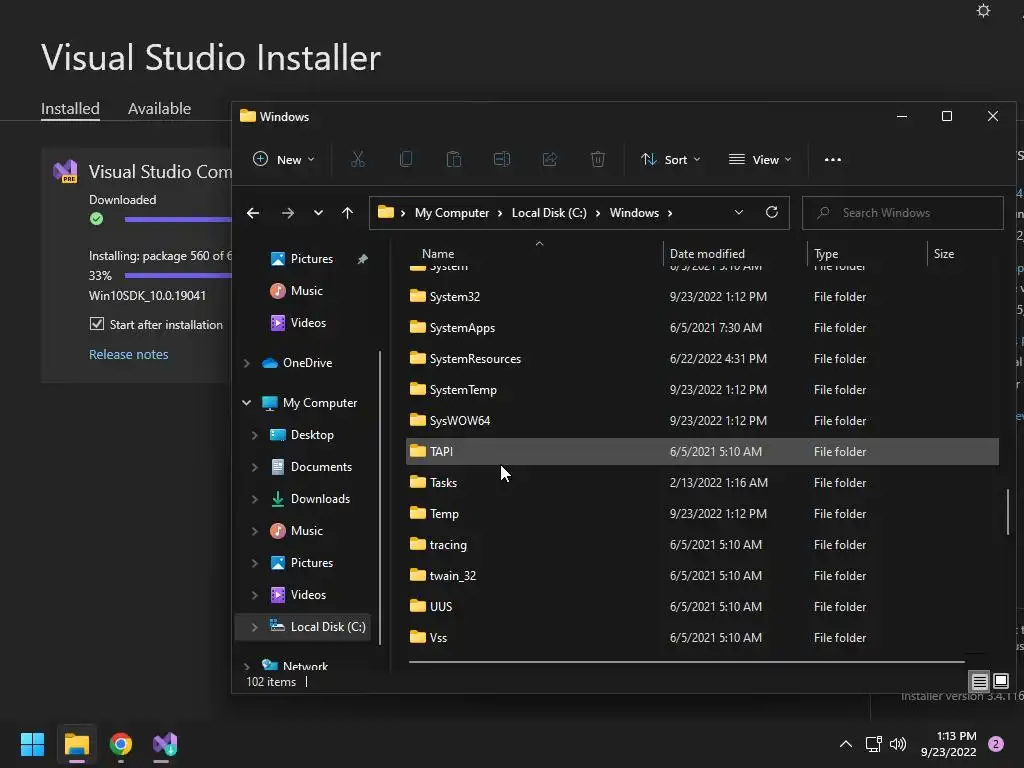
Task: Open Google Chrome from the taskbar
Action: point(121,744)
